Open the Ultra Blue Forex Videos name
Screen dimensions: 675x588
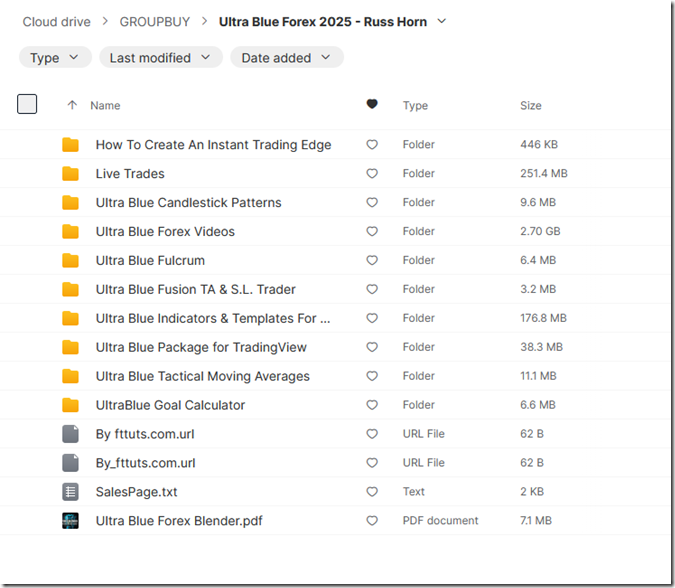tap(165, 231)
